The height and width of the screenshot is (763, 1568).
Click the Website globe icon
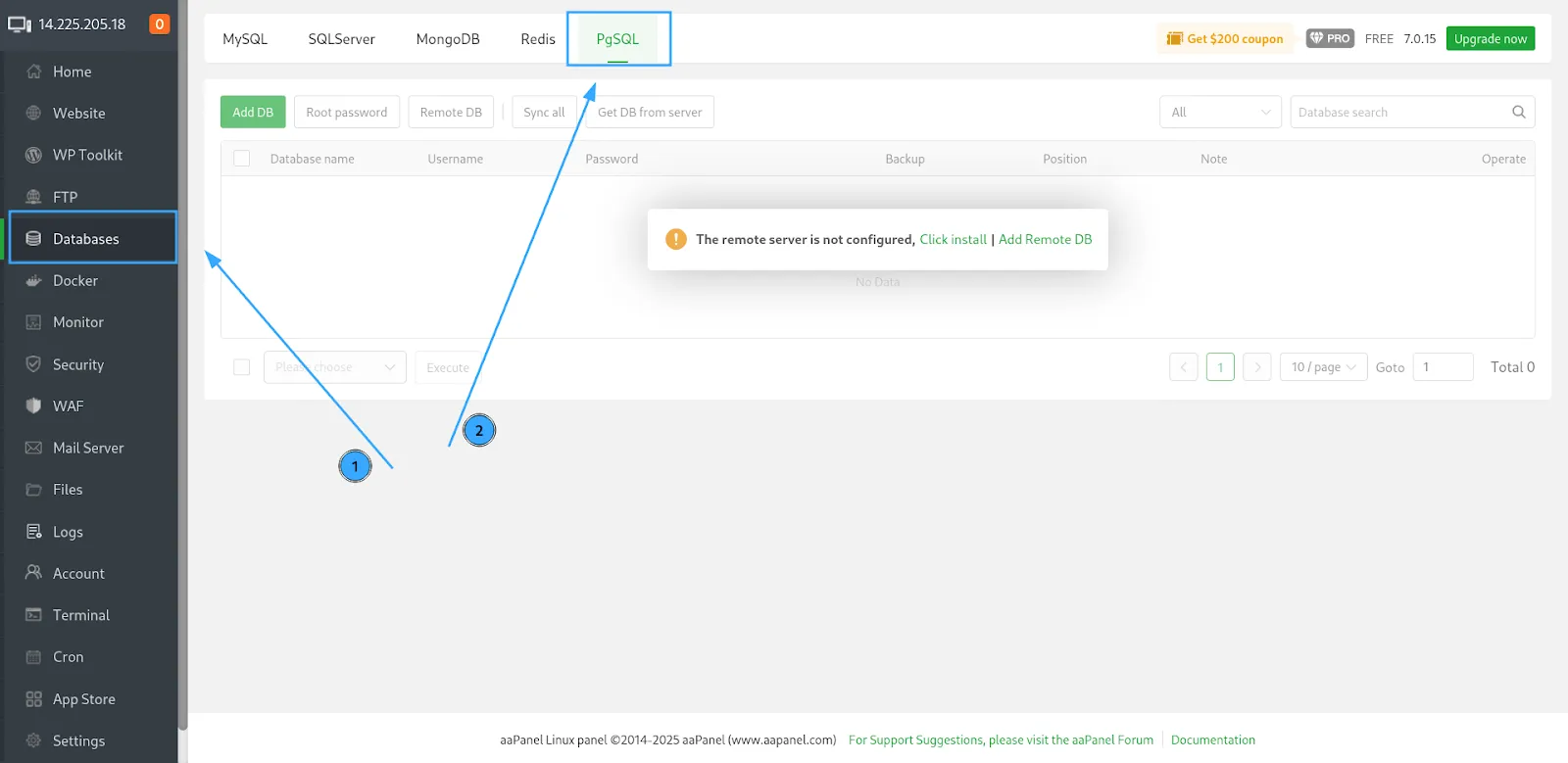pos(33,113)
